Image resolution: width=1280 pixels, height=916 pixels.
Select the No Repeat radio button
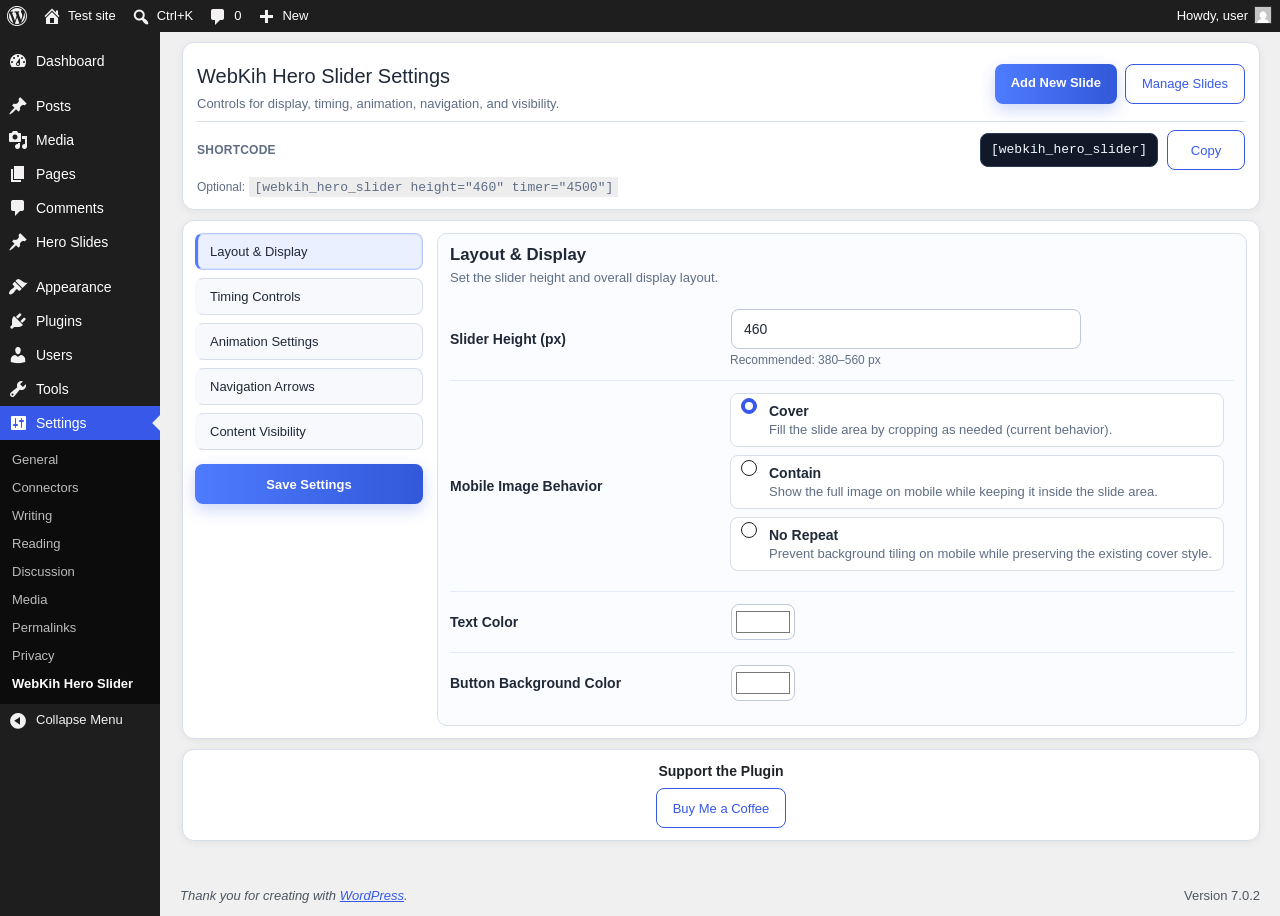pyautogui.click(x=749, y=530)
